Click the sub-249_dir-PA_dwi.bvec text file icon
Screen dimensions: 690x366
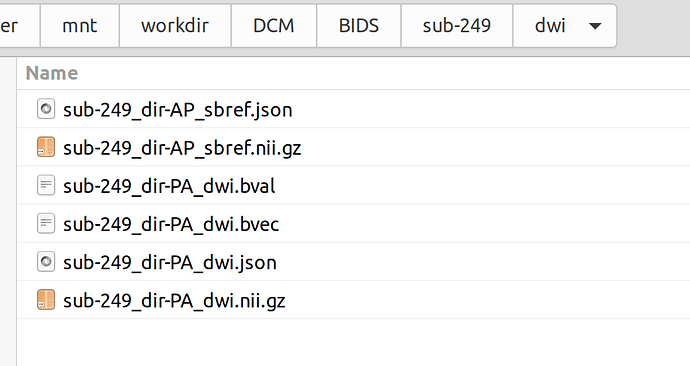click(46, 223)
